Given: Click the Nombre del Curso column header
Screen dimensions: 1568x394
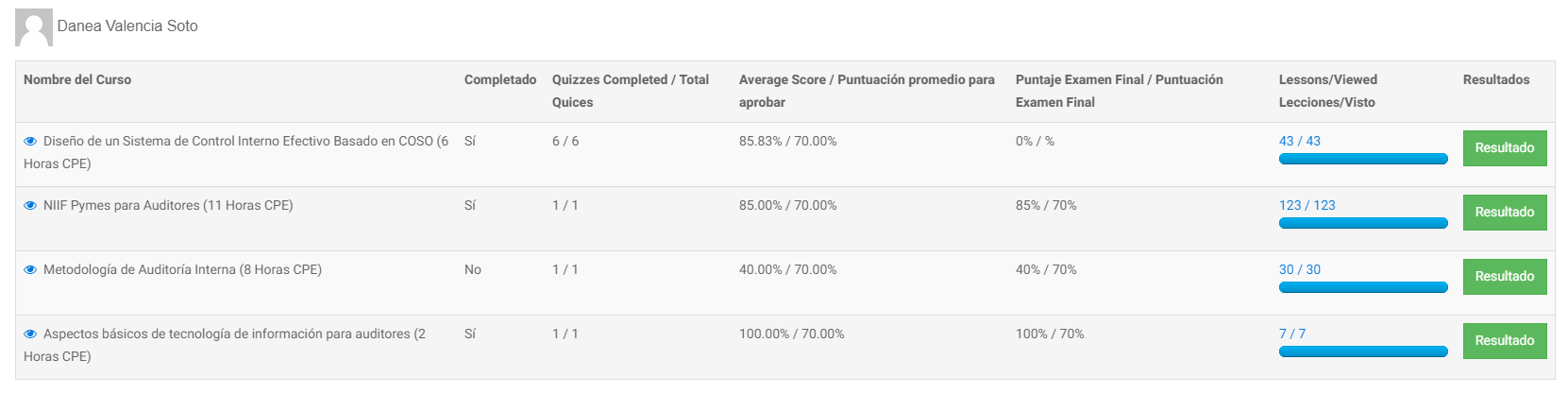Looking at the screenshot, I should [77, 80].
